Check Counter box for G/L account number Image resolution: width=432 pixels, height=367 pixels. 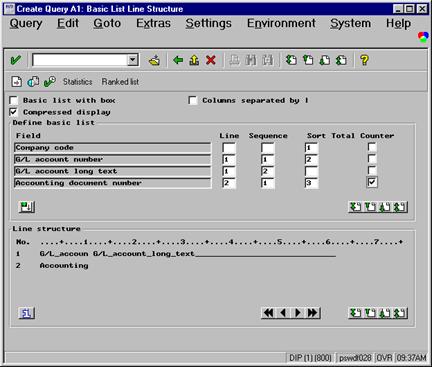[x=372, y=159]
